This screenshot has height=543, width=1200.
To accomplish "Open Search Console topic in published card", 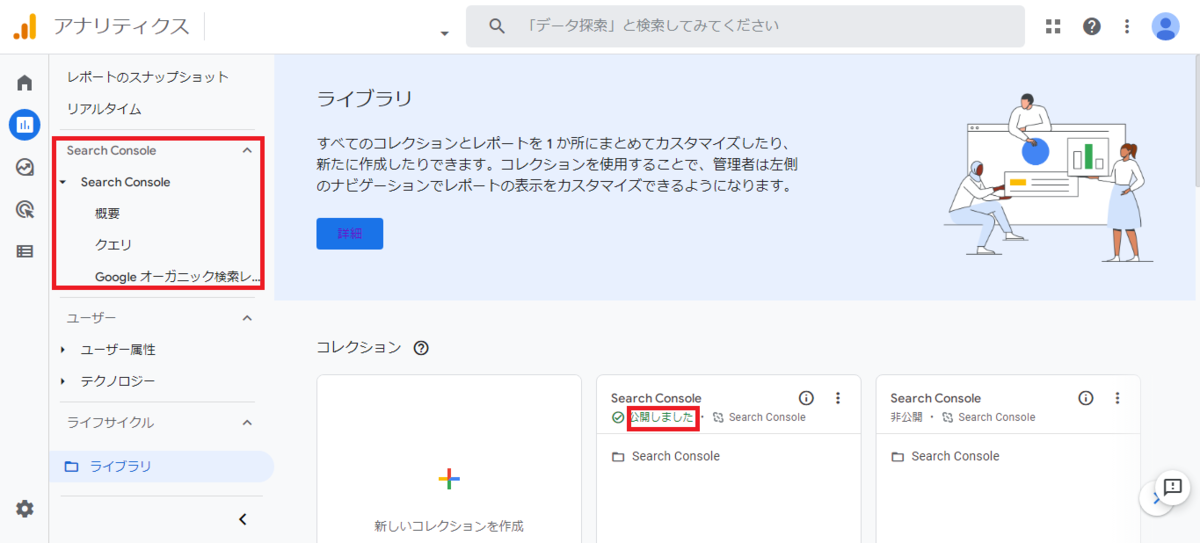I will [x=676, y=456].
